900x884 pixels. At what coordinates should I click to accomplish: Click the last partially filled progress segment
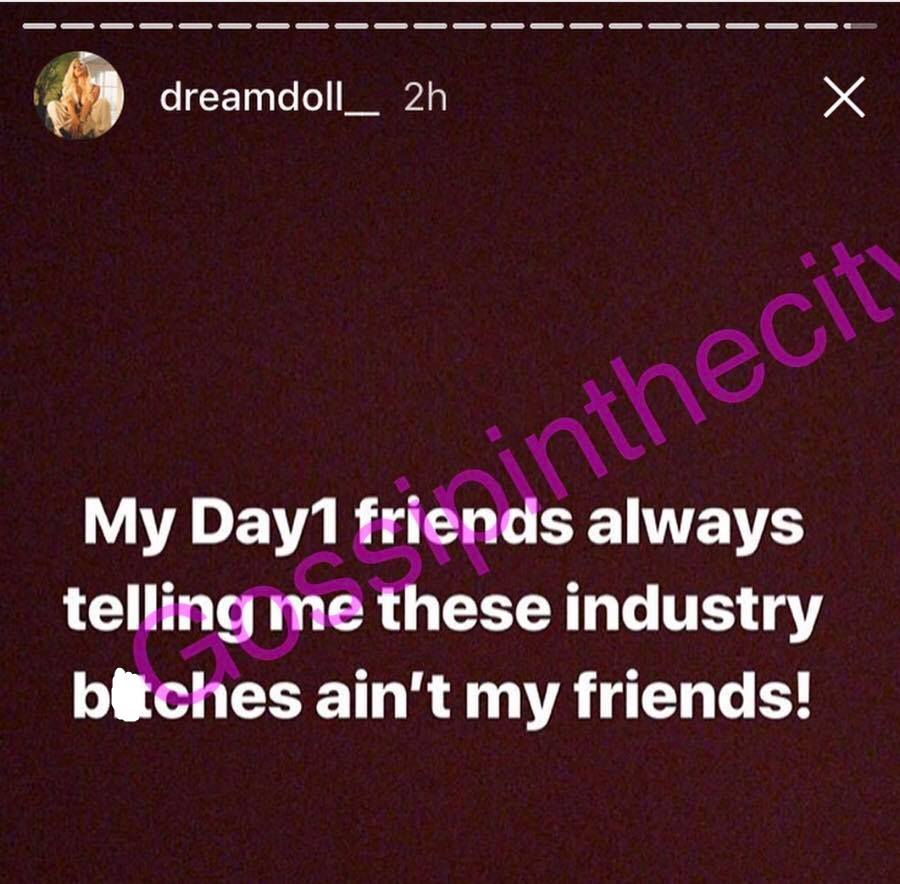pyautogui.click(x=860, y=26)
